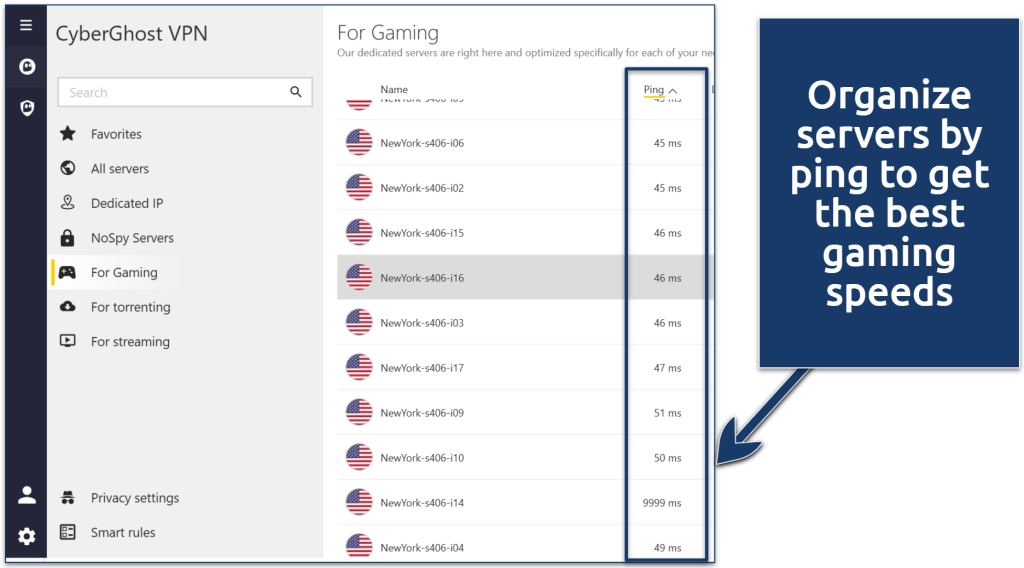The image size is (1024, 568).
Task: Select the Dedicated IP section
Action: pos(126,203)
